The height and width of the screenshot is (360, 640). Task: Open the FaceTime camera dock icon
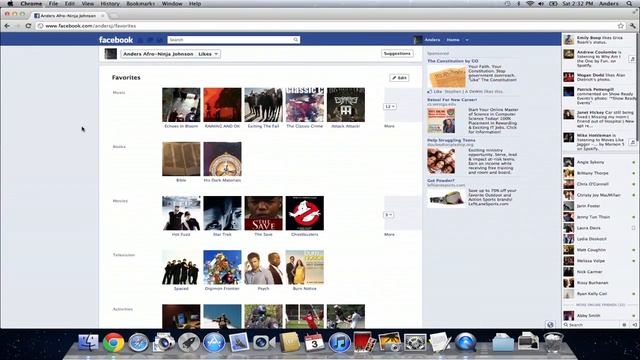pyautogui.click(x=264, y=342)
